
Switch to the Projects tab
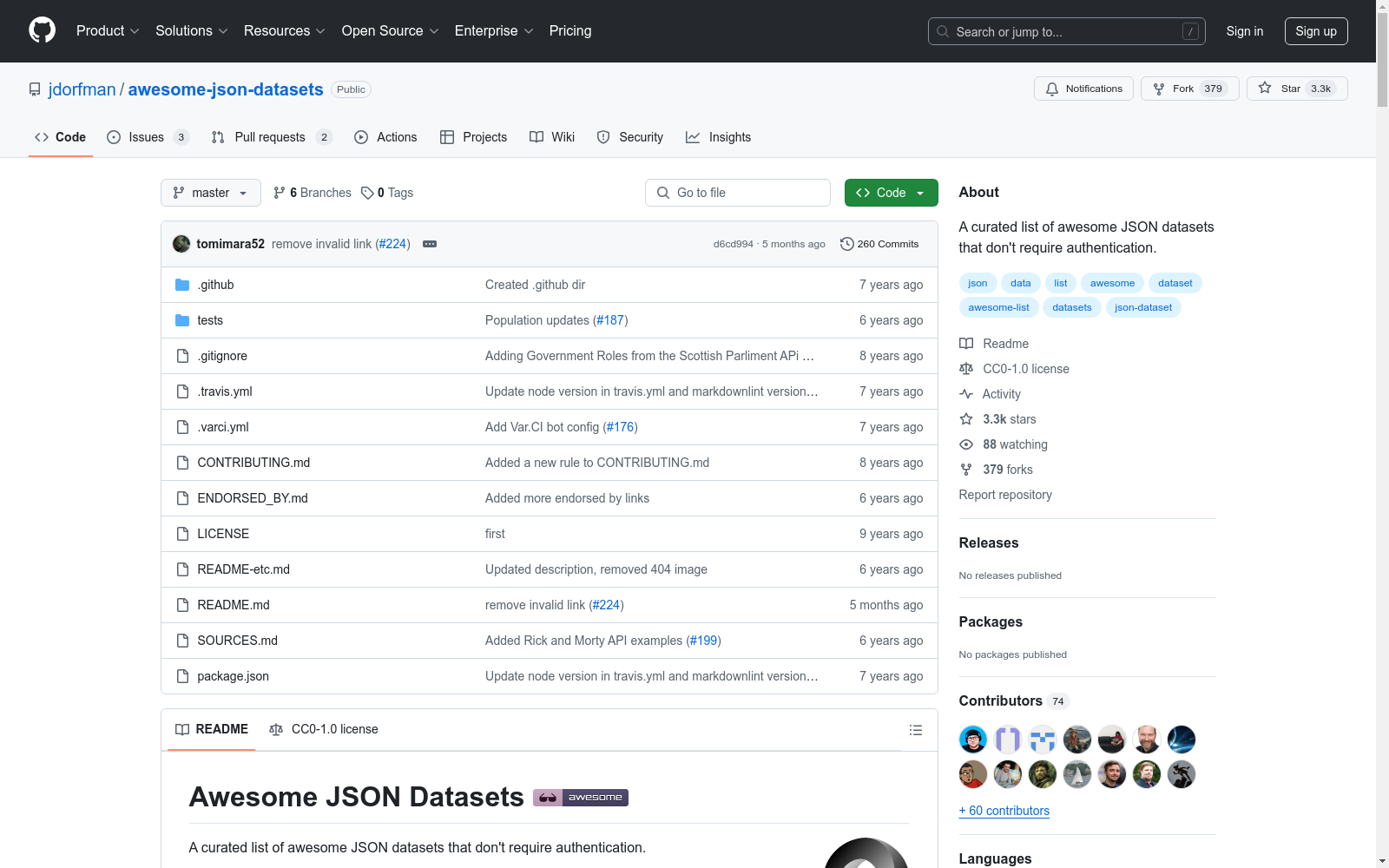pyautogui.click(x=474, y=137)
